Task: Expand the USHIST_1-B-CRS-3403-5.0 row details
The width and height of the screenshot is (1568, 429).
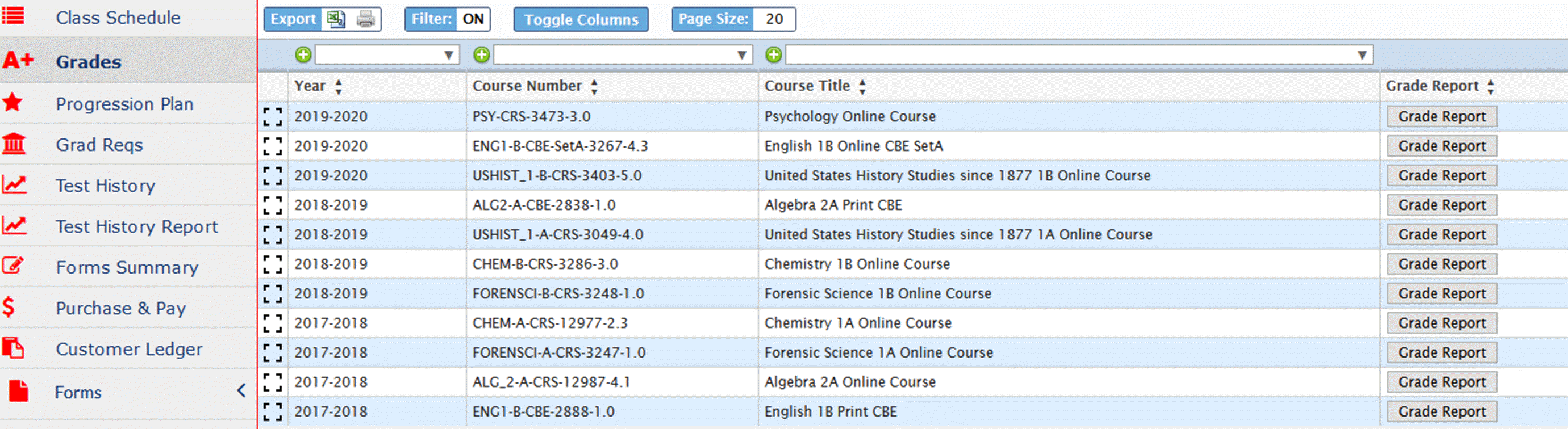Action: click(x=273, y=175)
